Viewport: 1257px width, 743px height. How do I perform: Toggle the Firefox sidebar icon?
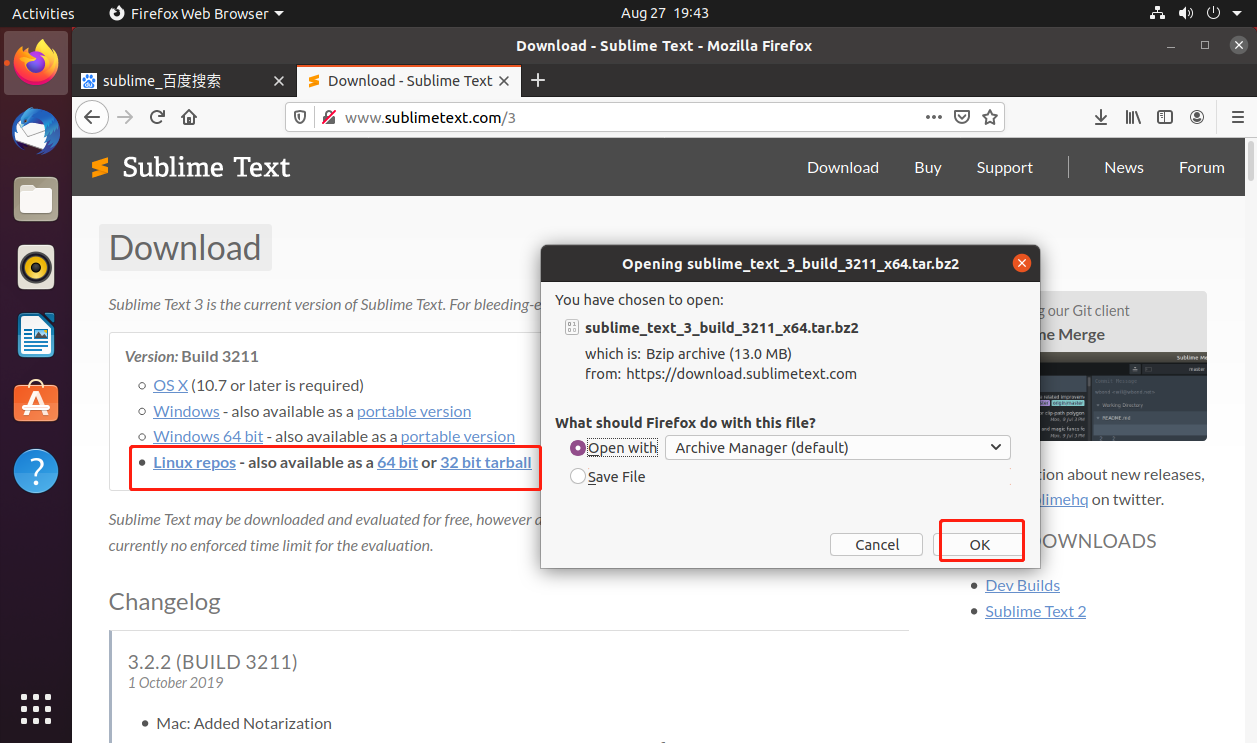[1165, 117]
